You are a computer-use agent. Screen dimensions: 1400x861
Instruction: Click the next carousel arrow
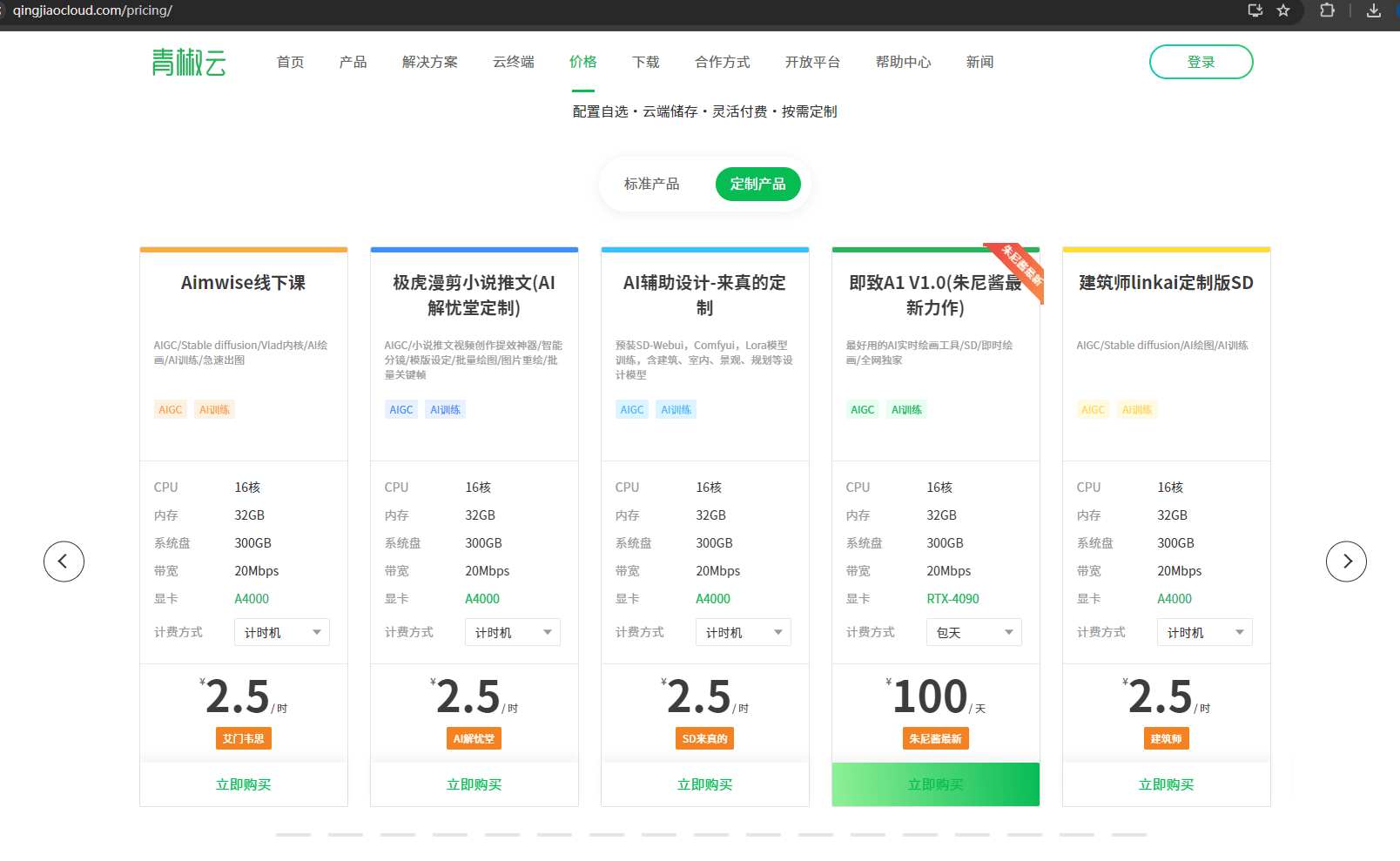(1346, 562)
